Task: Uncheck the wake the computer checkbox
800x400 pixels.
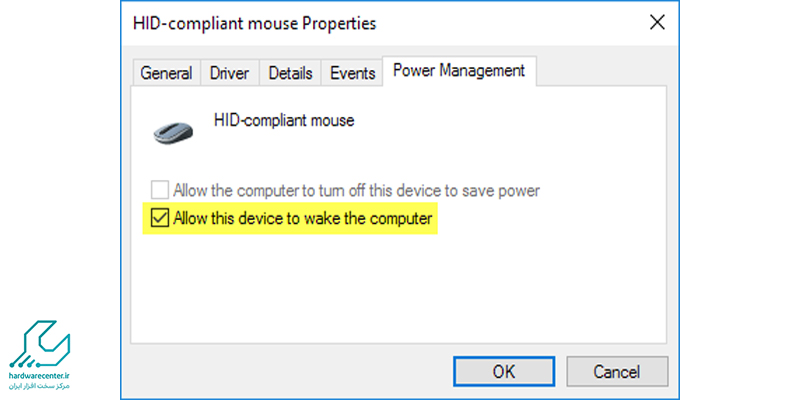Action: tap(160, 218)
